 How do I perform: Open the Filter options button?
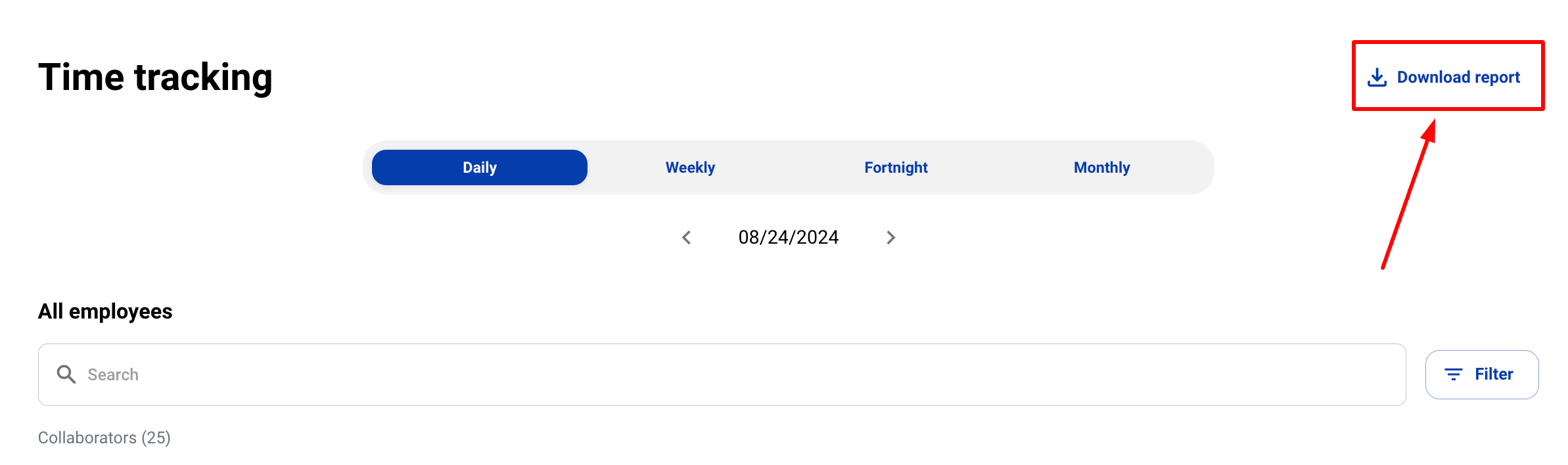(1481, 374)
